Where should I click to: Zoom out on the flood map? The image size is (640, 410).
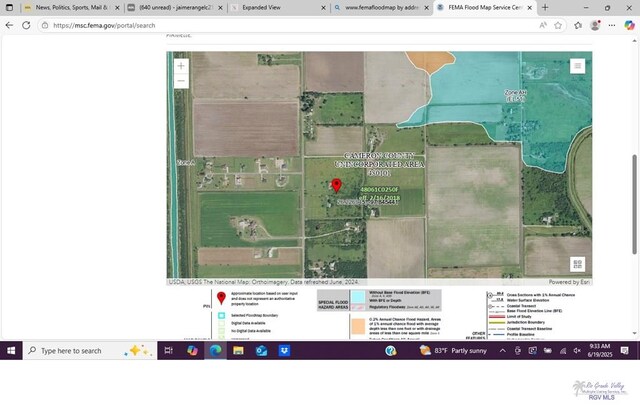pyautogui.click(x=181, y=80)
